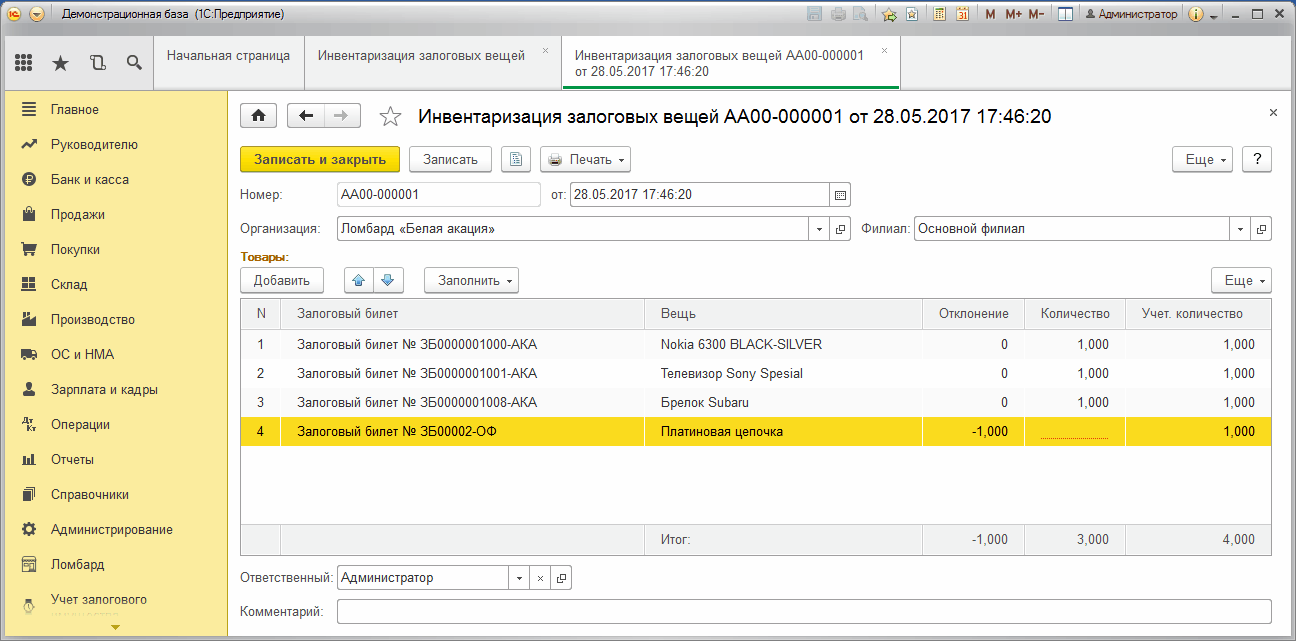Open the Склад section
Viewport: 1296px width, 641px height.
point(69,284)
